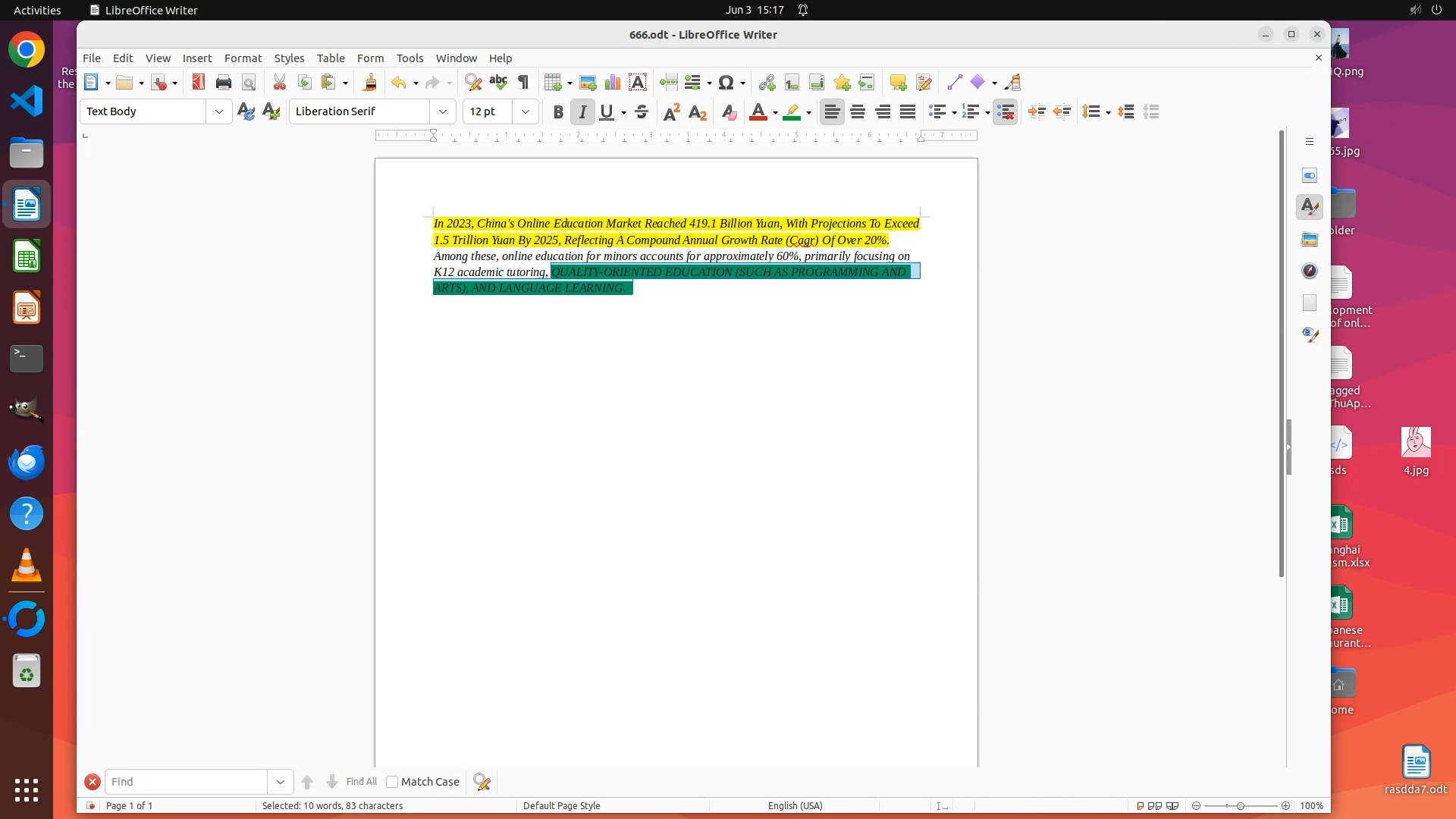This screenshot has width=1456, height=819.
Task: Open the sidebar Navigator compass icon
Action: point(1310,271)
